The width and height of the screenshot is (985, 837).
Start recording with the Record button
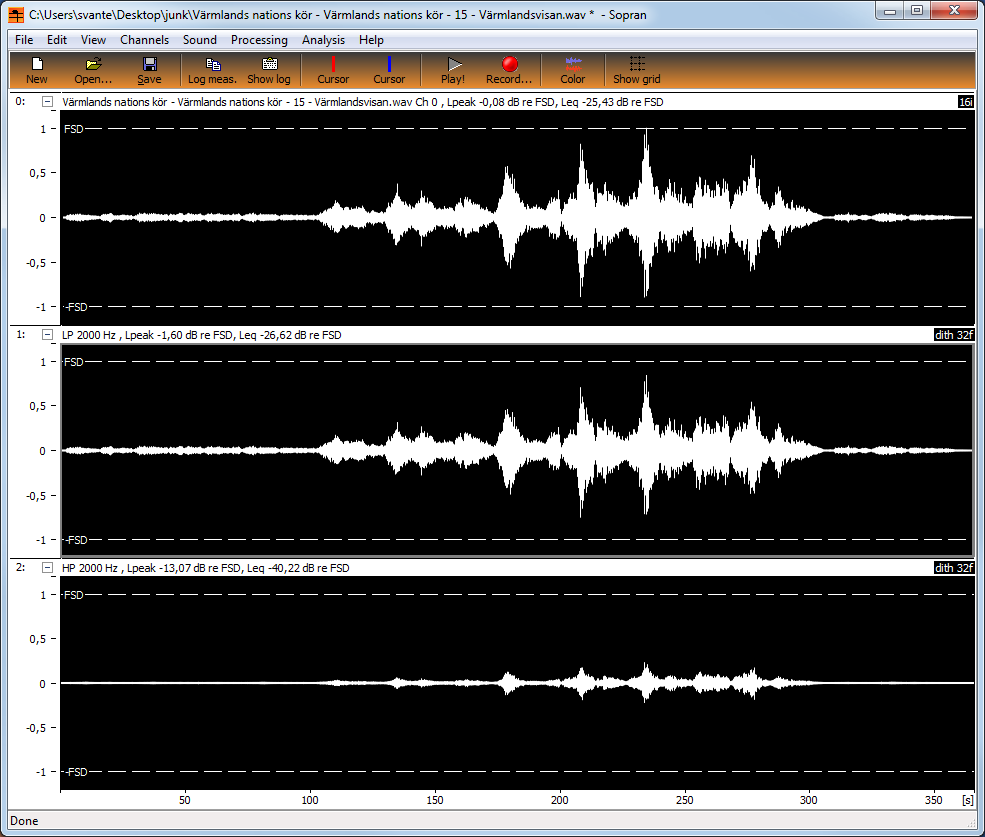[x=509, y=70]
